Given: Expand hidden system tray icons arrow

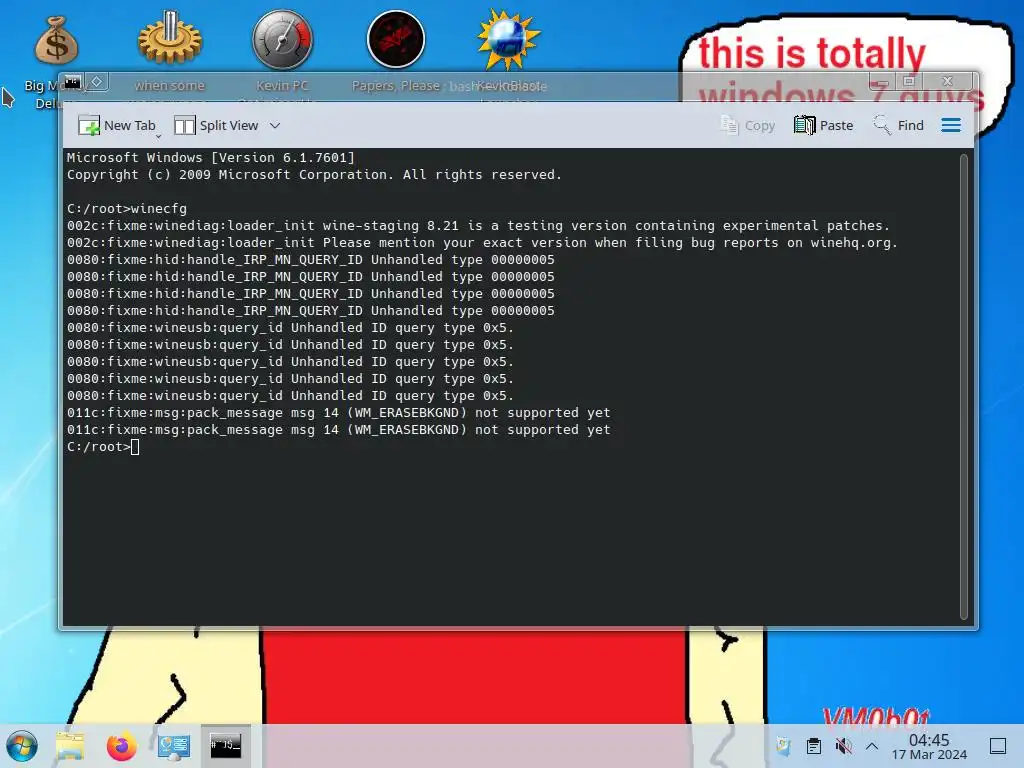Looking at the screenshot, I should [872, 746].
